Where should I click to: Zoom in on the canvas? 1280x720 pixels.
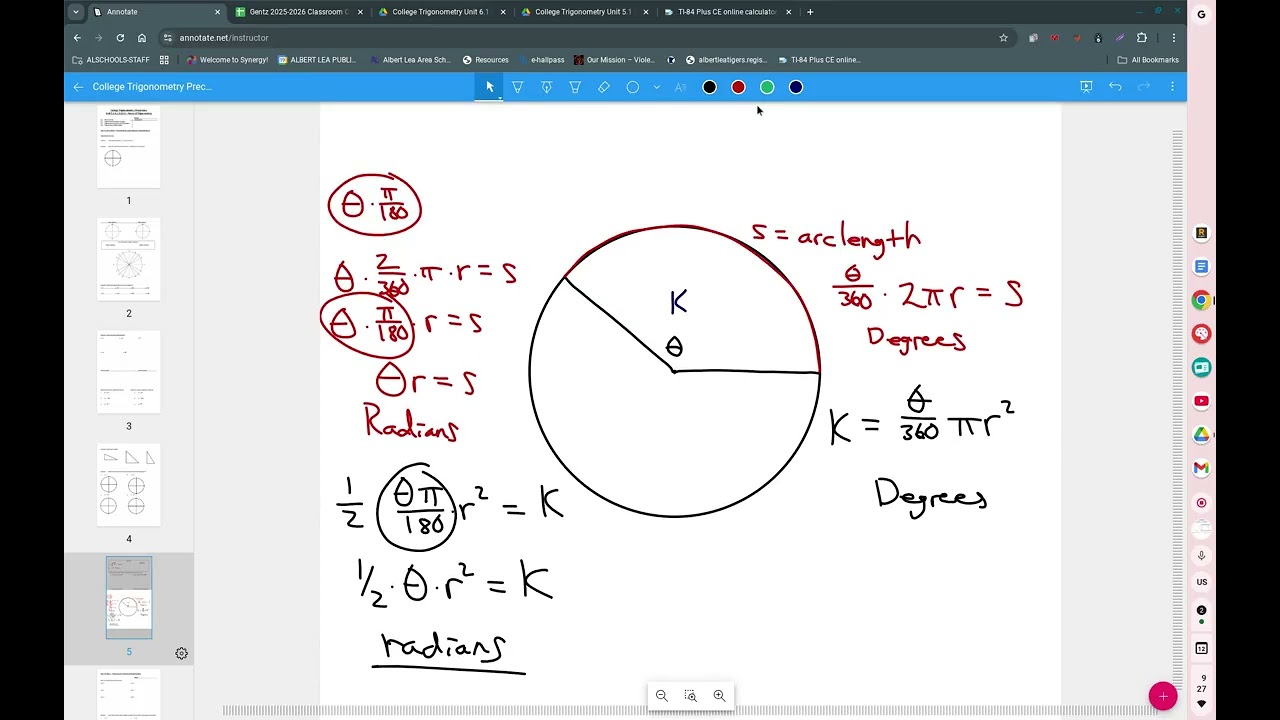(x=719, y=696)
